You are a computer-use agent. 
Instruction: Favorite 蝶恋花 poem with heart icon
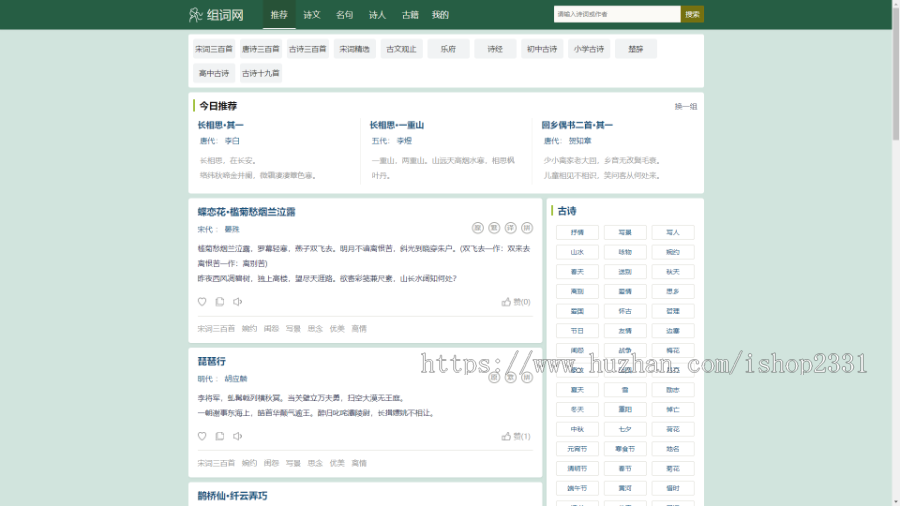[x=202, y=302]
